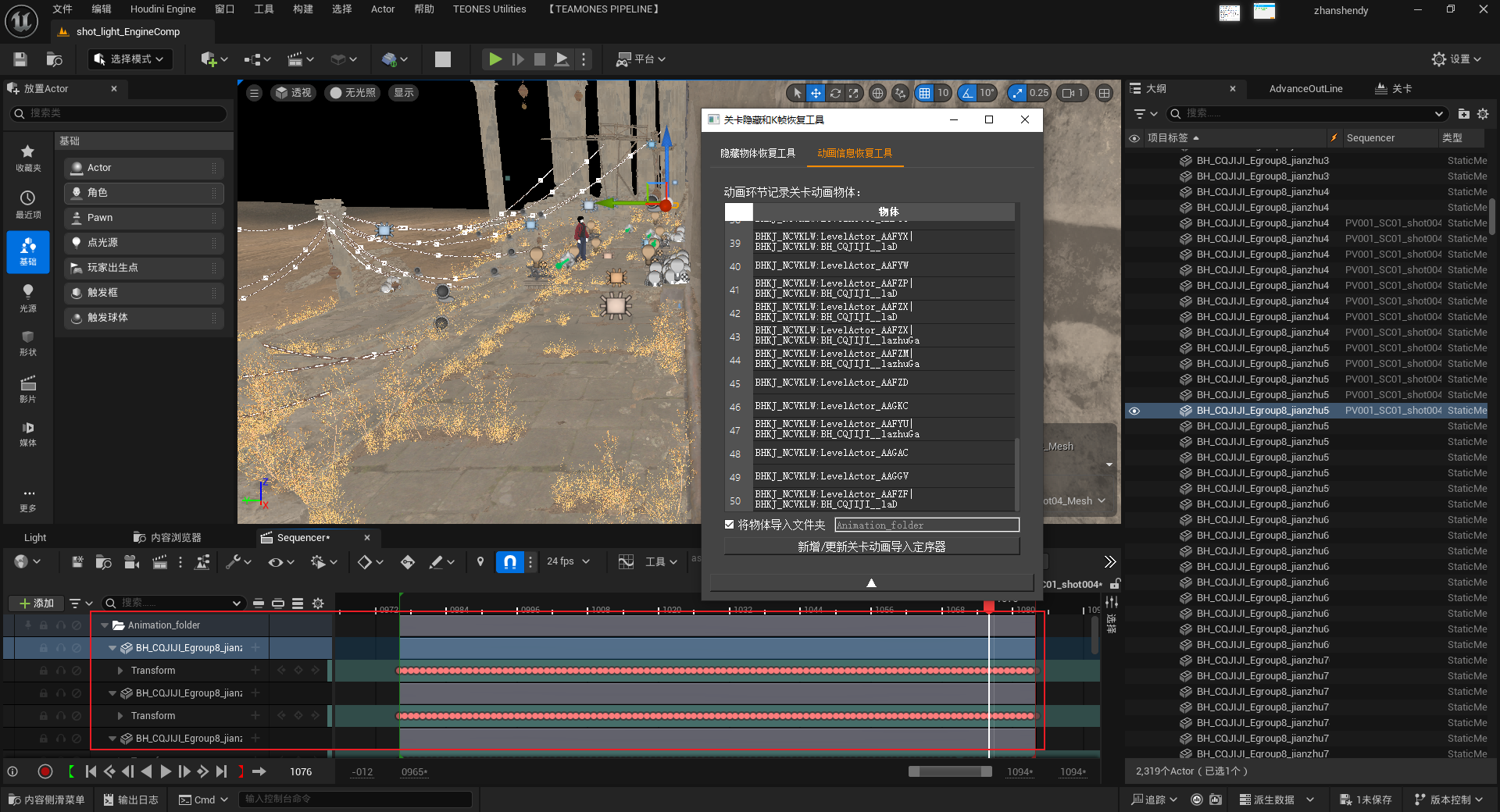Open the 24 fps frame rate dropdown
The image size is (1500, 812).
coord(568,561)
